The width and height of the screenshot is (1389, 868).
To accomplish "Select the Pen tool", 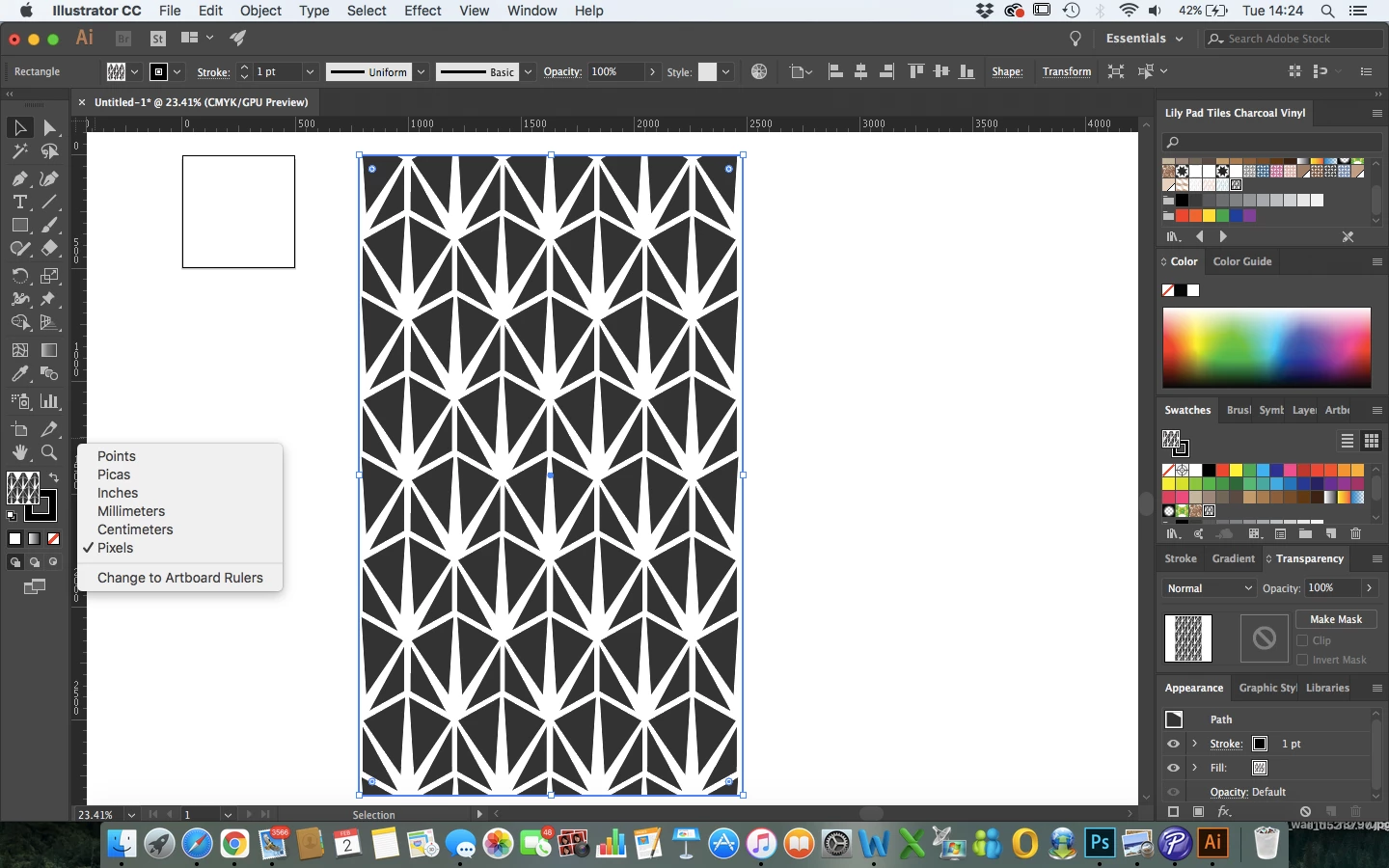I will [x=19, y=178].
